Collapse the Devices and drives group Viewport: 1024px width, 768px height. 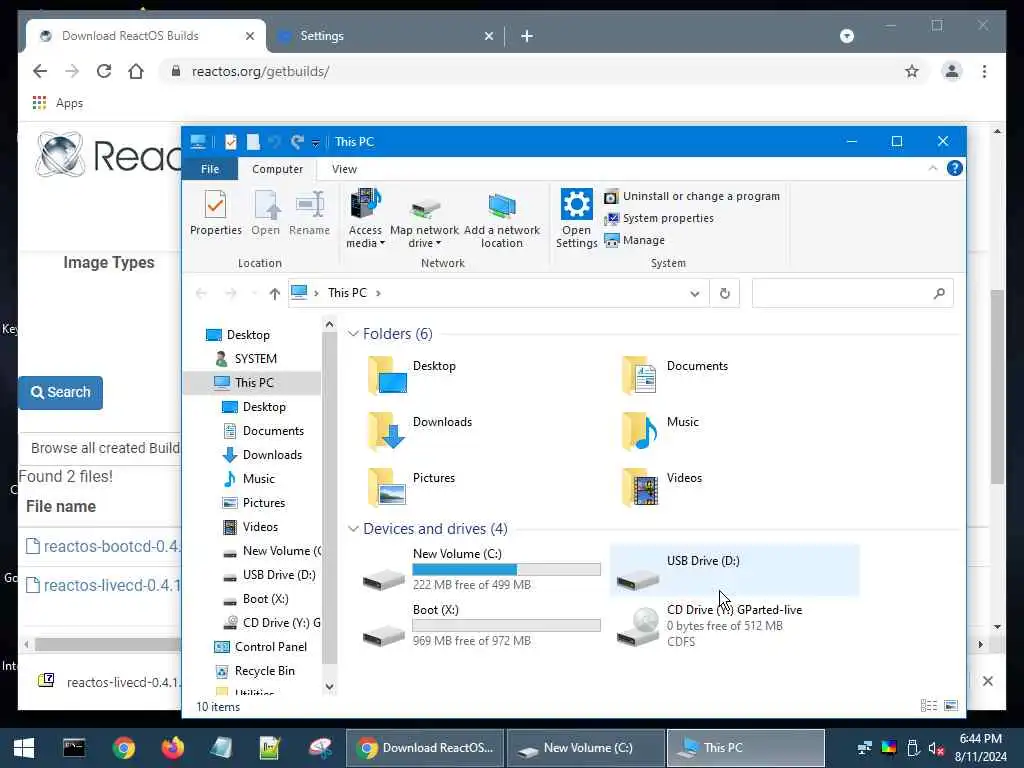[x=353, y=528]
